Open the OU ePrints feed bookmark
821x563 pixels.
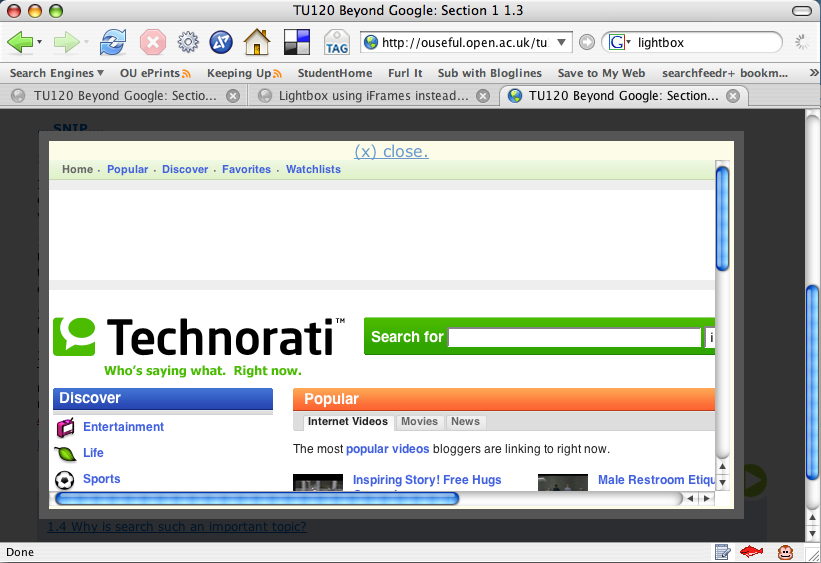click(x=155, y=73)
